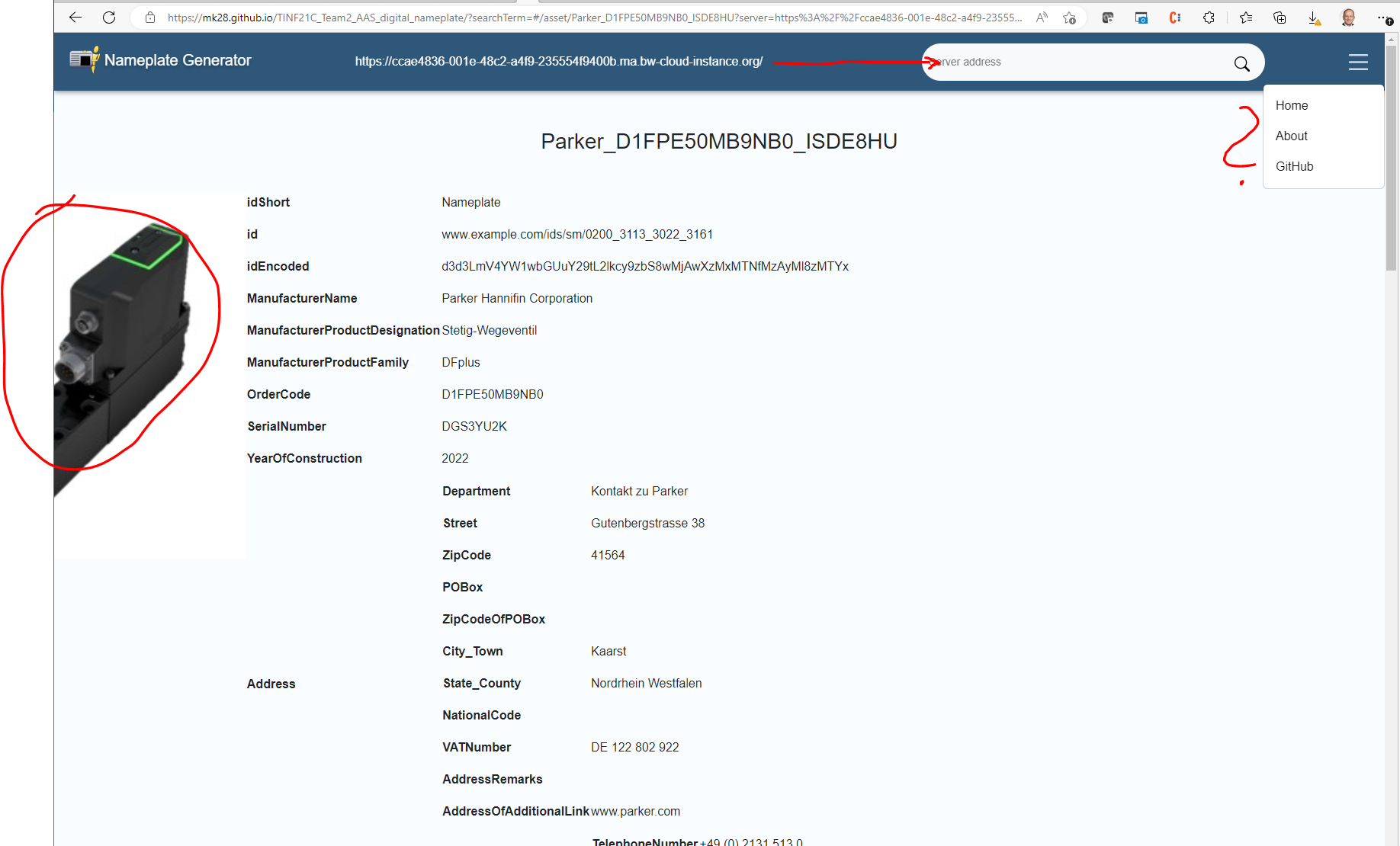Click the 'ManufacturerProductDesignation' label
Image resolution: width=1400 pixels, height=846 pixels.
pos(343,330)
